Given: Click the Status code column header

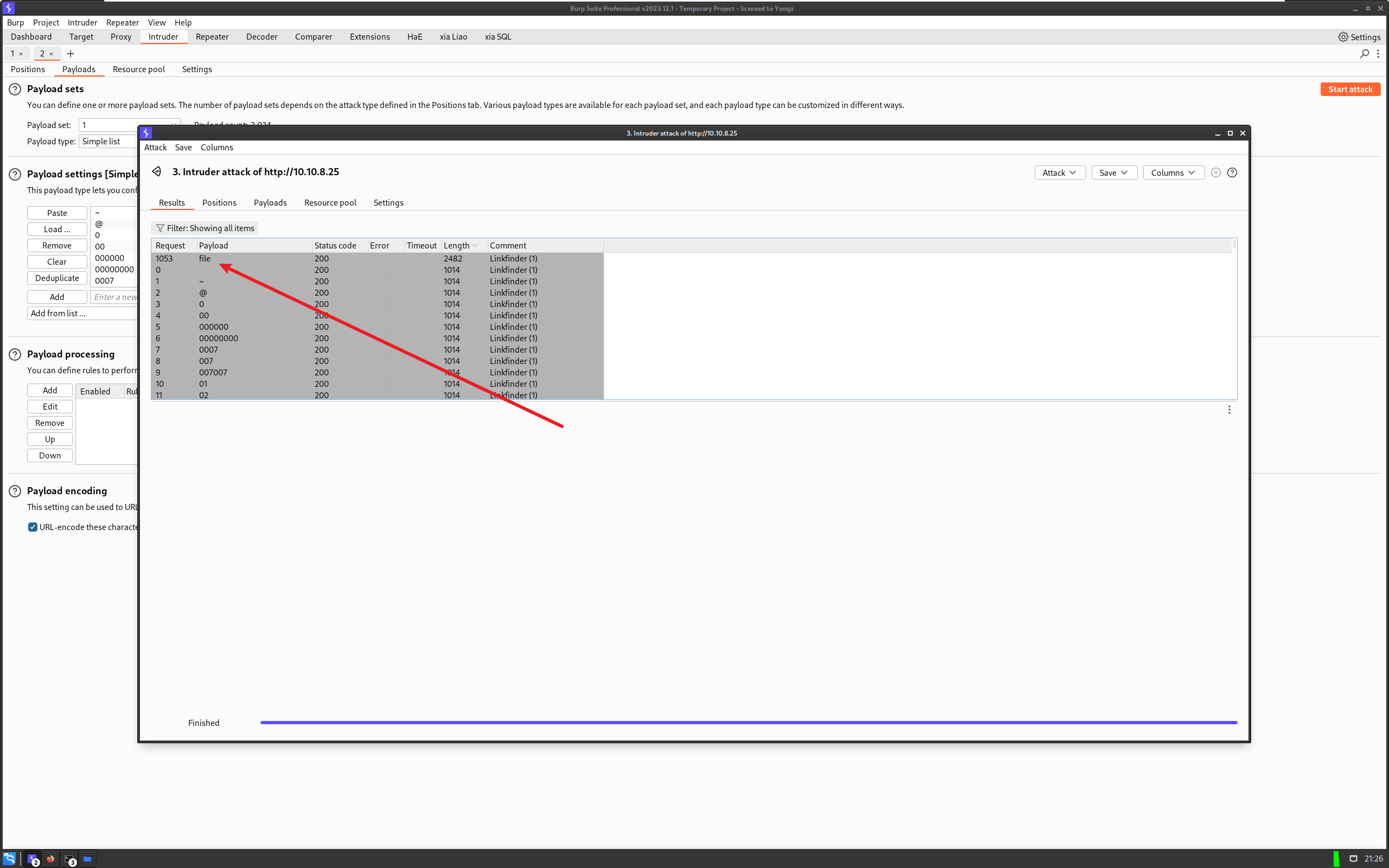Looking at the screenshot, I should (x=340, y=246).
